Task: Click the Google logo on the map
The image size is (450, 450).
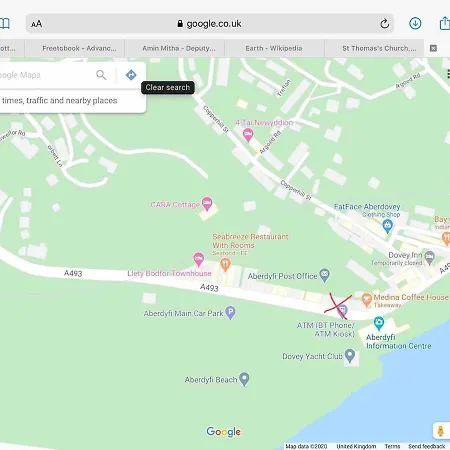Action: (224, 432)
